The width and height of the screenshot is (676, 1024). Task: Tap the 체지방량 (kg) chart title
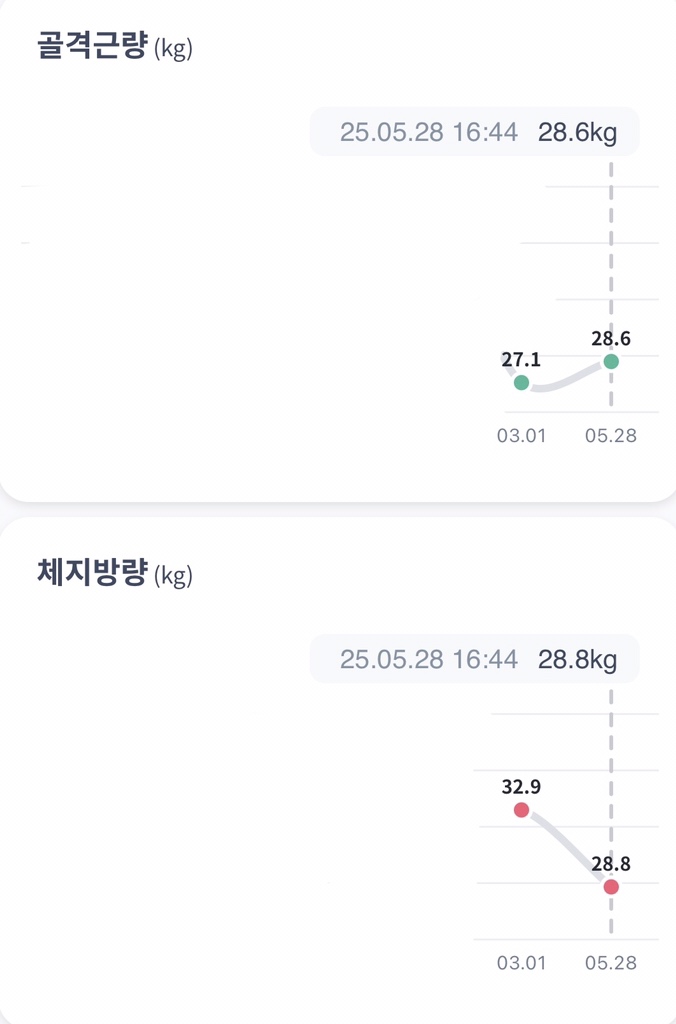(x=114, y=575)
